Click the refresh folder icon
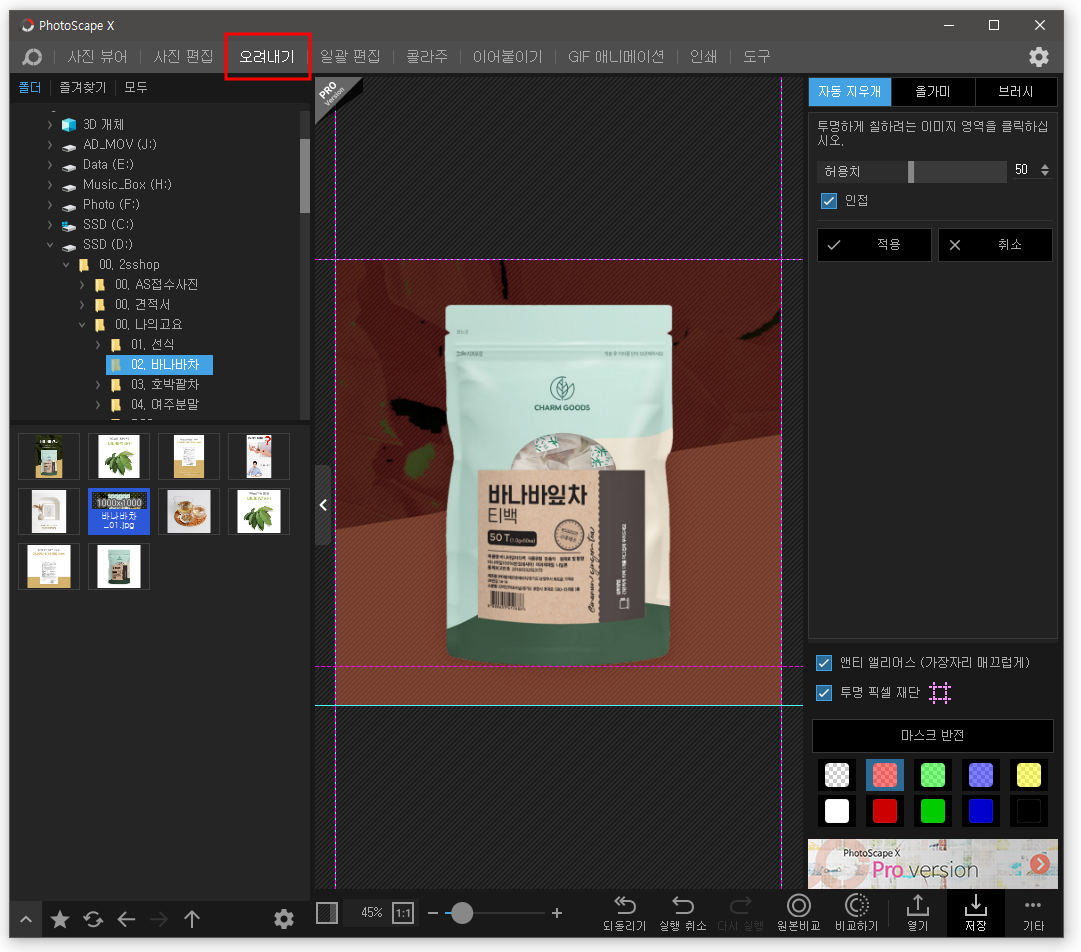This screenshot has width=1081, height=952. 93,919
